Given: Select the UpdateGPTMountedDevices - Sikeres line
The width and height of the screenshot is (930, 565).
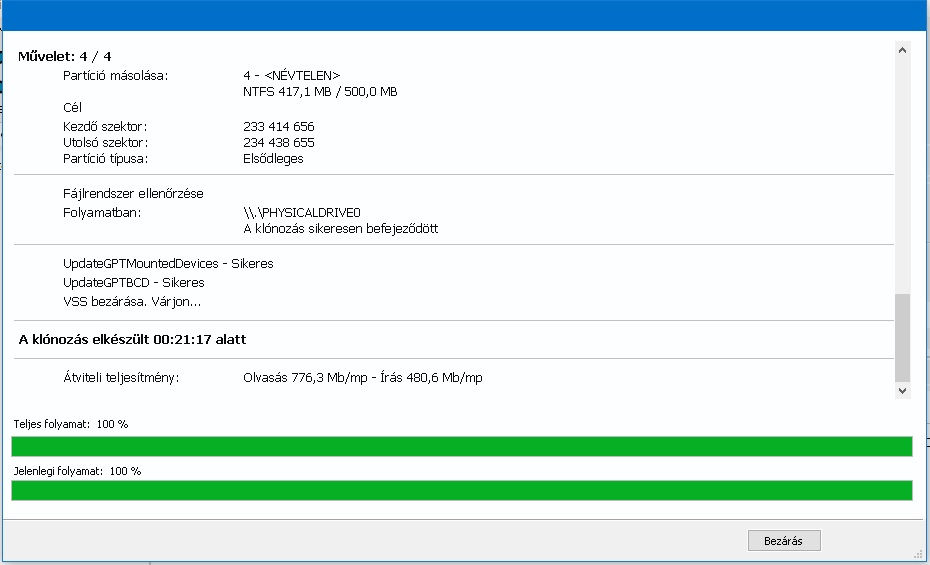Looking at the screenshot, I should pos(168,264).
